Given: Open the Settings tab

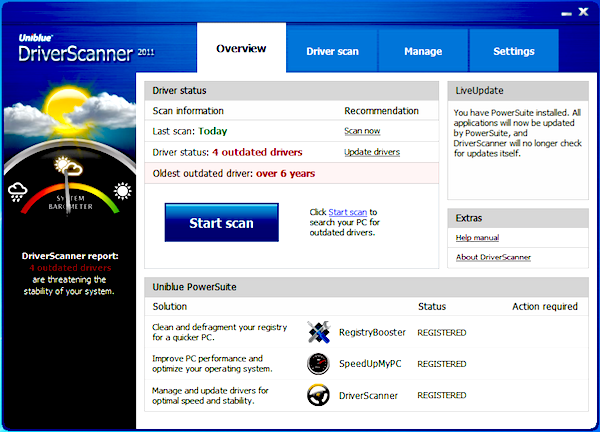Looking at the screenshot, I should 514,51.
